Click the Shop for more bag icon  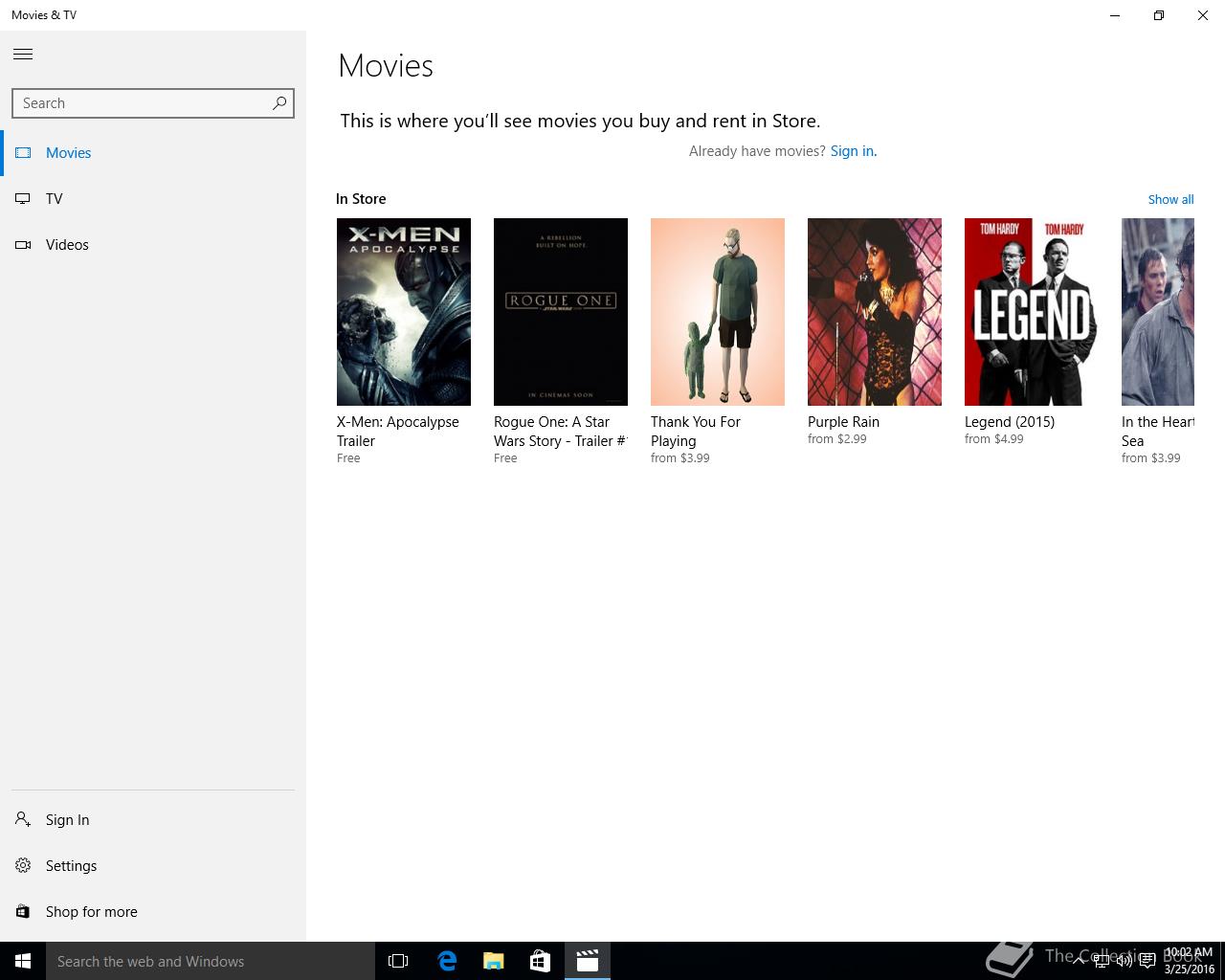click(x=23, y=912)
